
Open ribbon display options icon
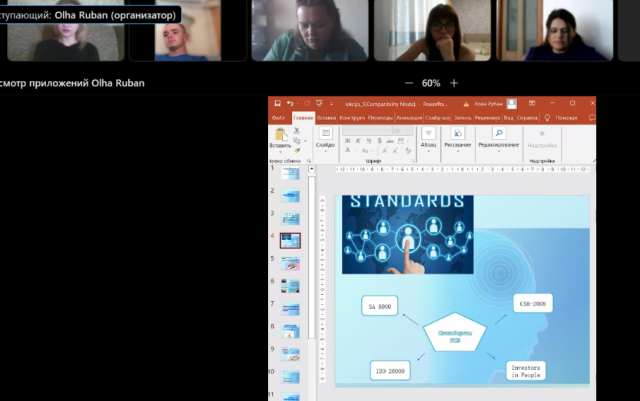click(532, 103)
